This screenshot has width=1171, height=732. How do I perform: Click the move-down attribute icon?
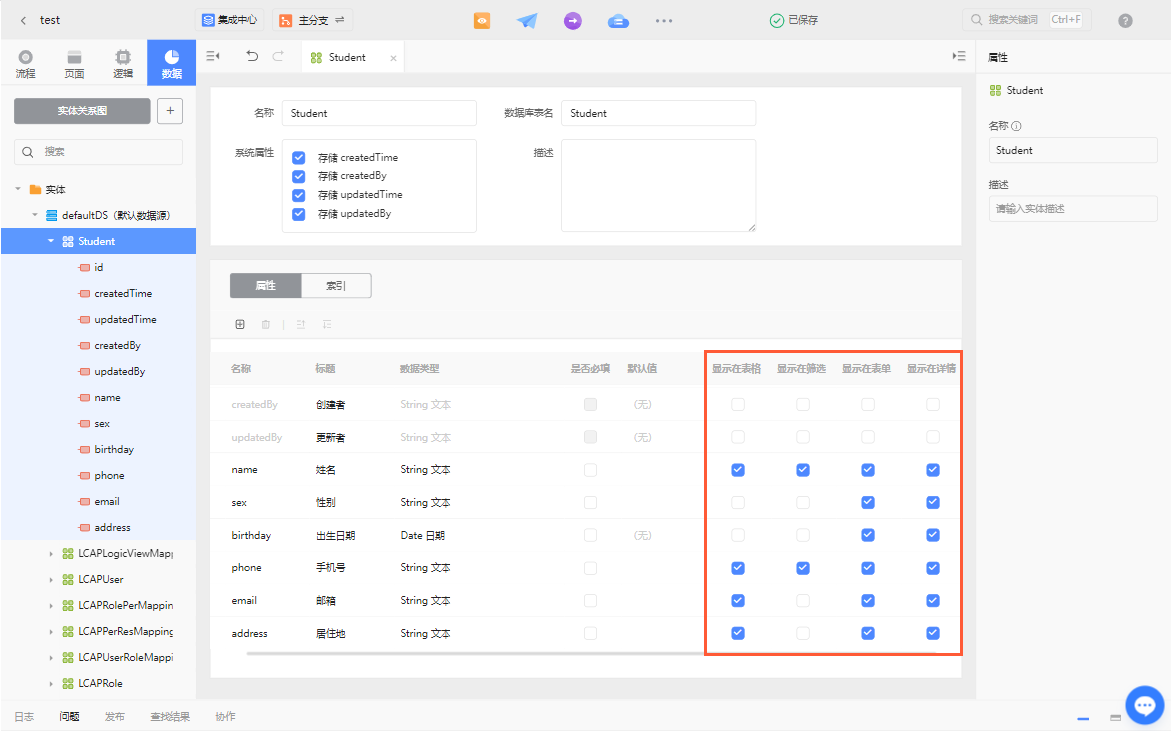327,324
